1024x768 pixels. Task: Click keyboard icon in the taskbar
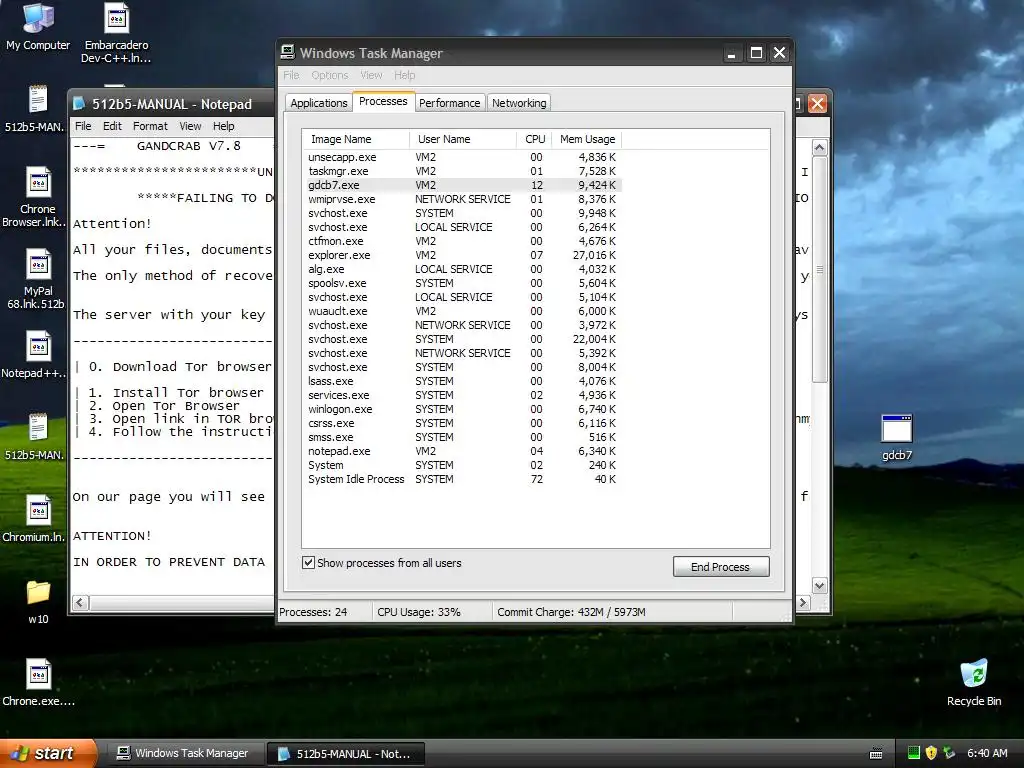click(x=876, y=754)
